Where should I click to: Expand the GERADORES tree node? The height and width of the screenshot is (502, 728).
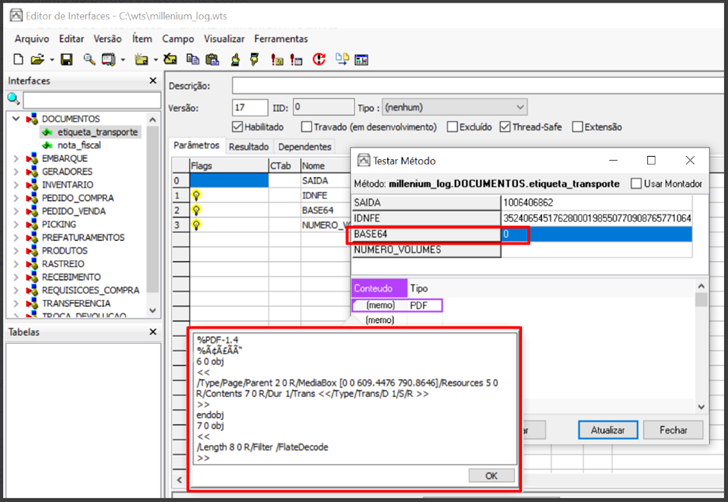[x=16, y=171]
